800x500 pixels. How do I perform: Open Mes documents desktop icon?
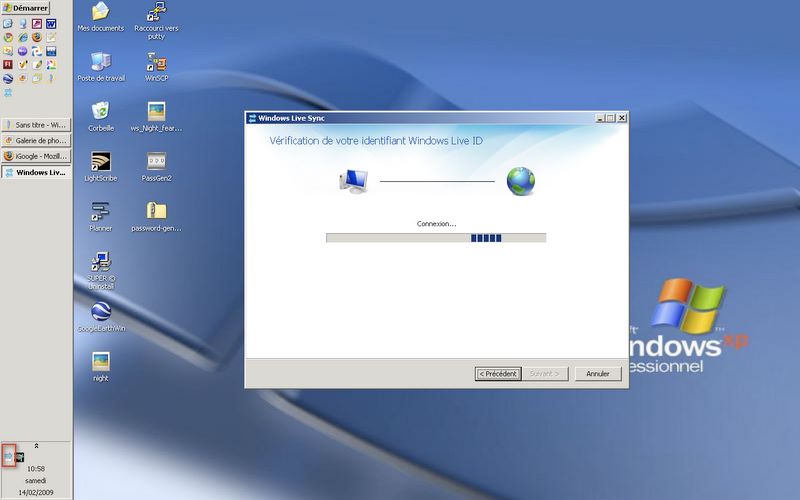coord(101,17)
